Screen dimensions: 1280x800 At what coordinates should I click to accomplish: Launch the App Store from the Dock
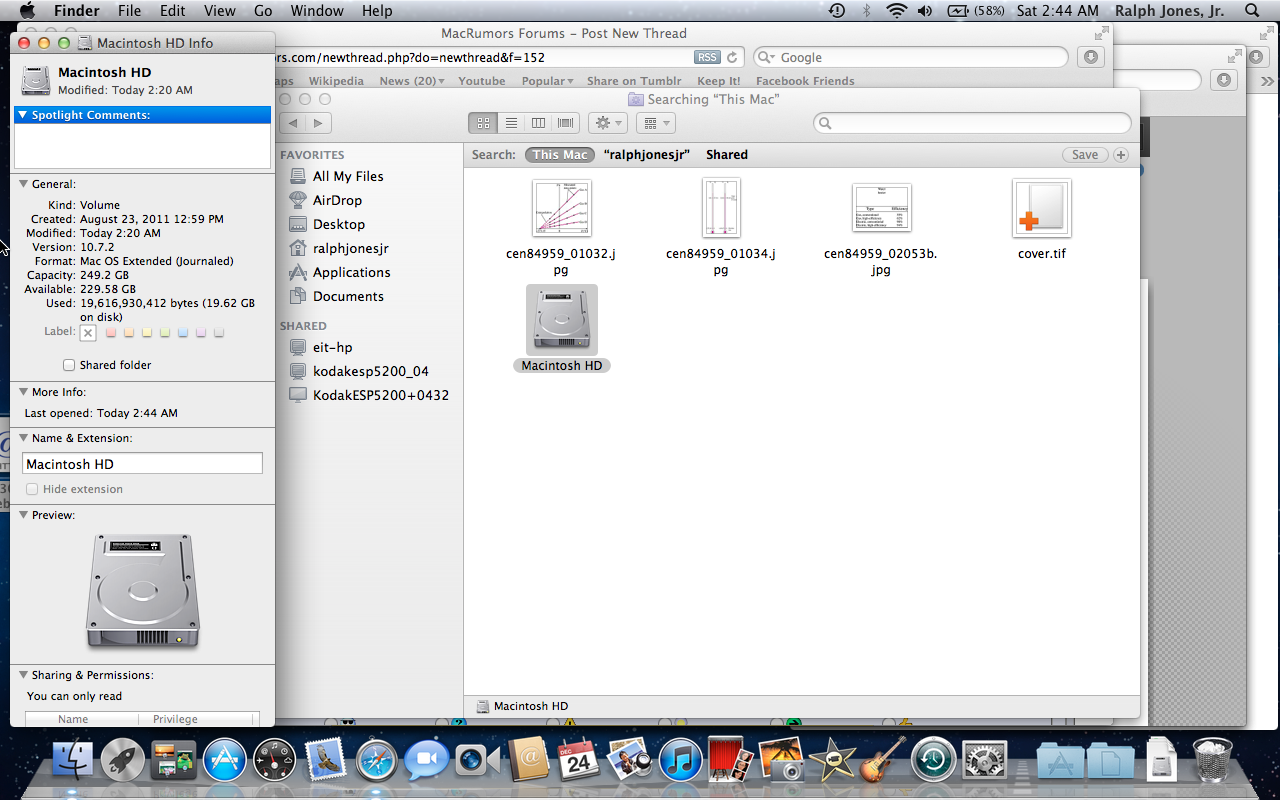coord(224,761)
